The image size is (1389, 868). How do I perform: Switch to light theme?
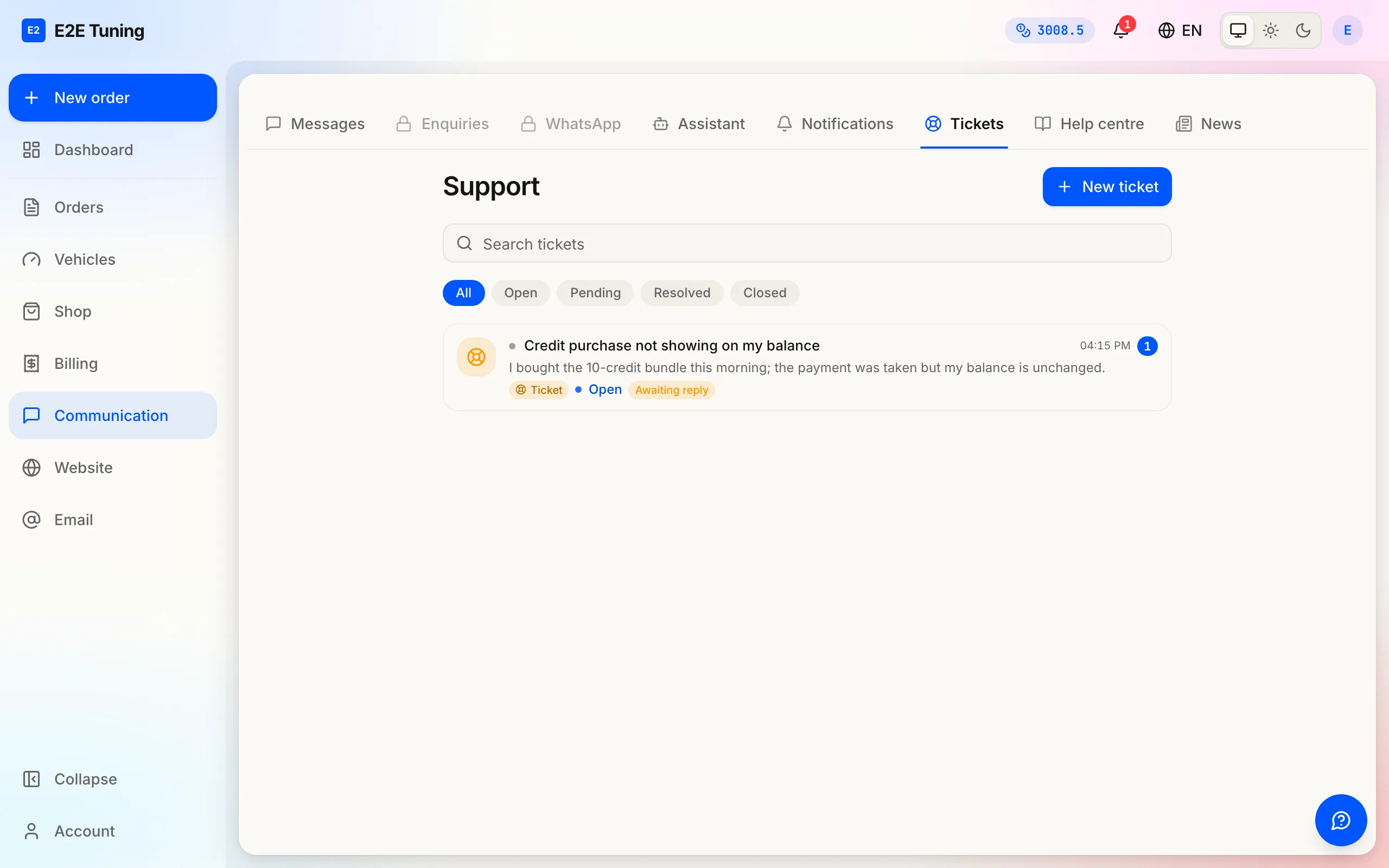1270,30
